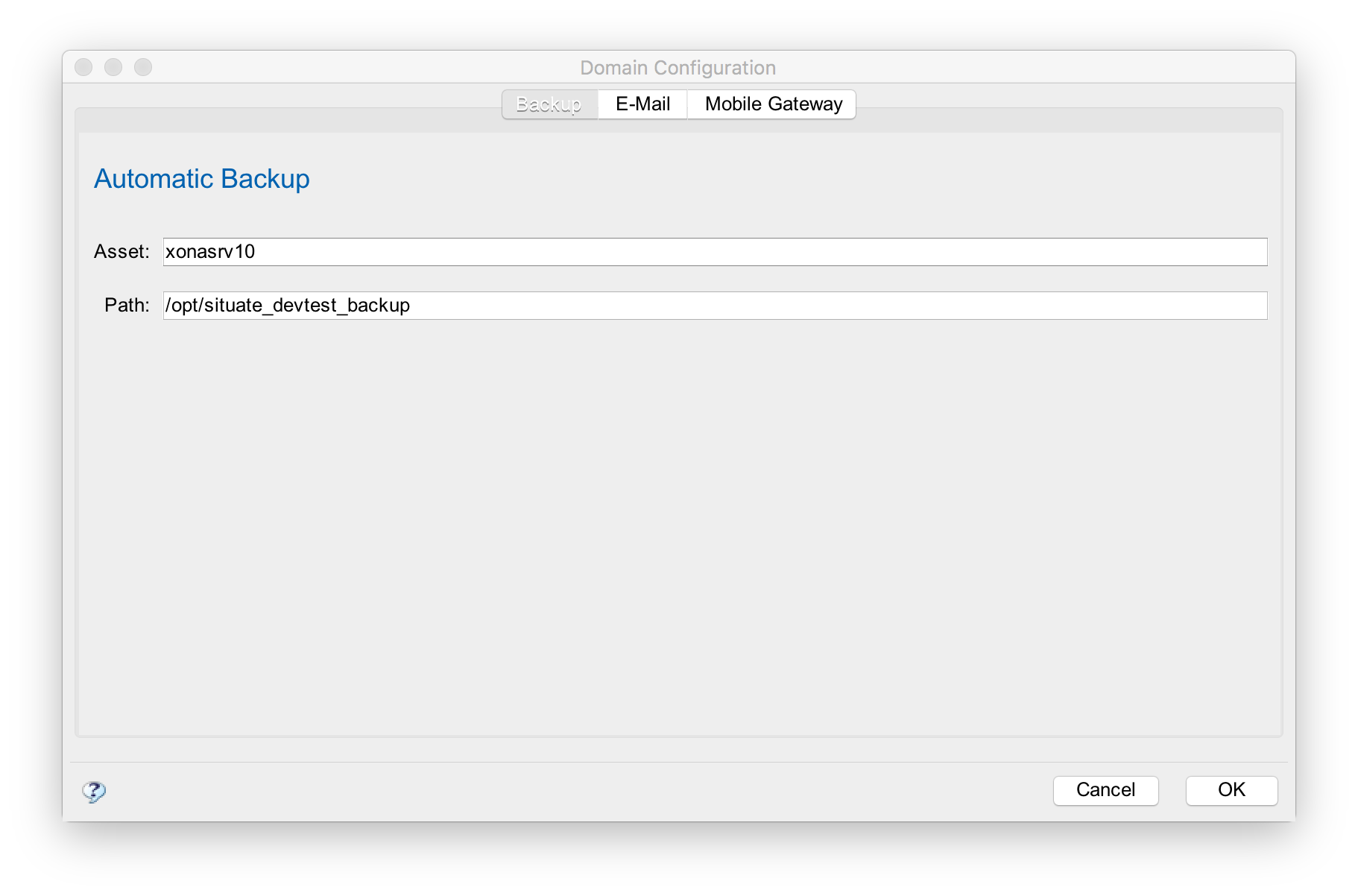Minimize the Domain Configuration window
The image size is (1358, 896).
113,67
